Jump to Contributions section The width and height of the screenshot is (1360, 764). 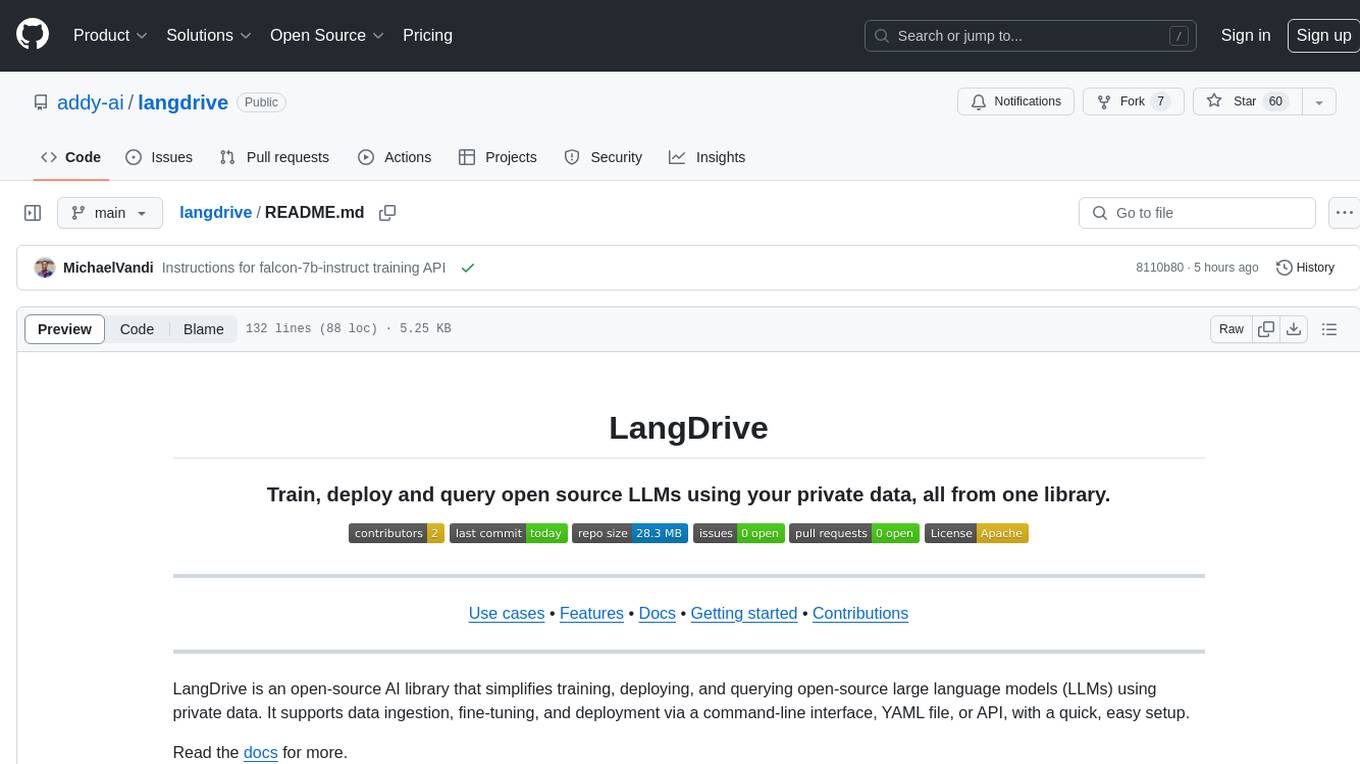860,613
